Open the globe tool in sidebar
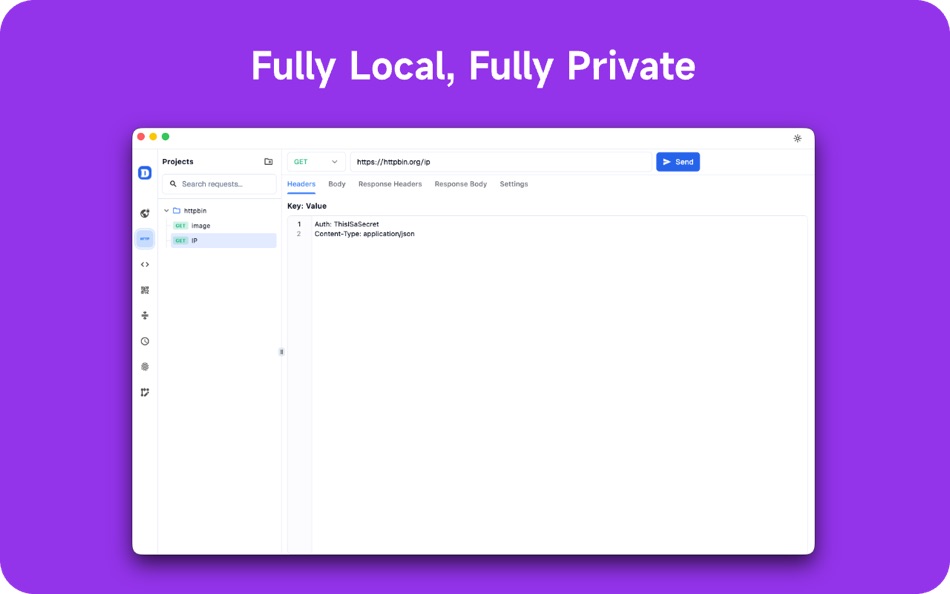This screenshot has height=594, width=950. (x=145, y=213)
